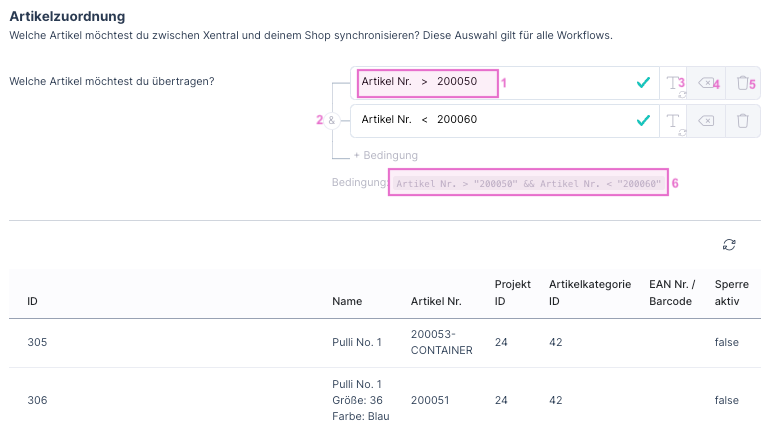Click the Artikel Nr. column header

tap(435, 301)
